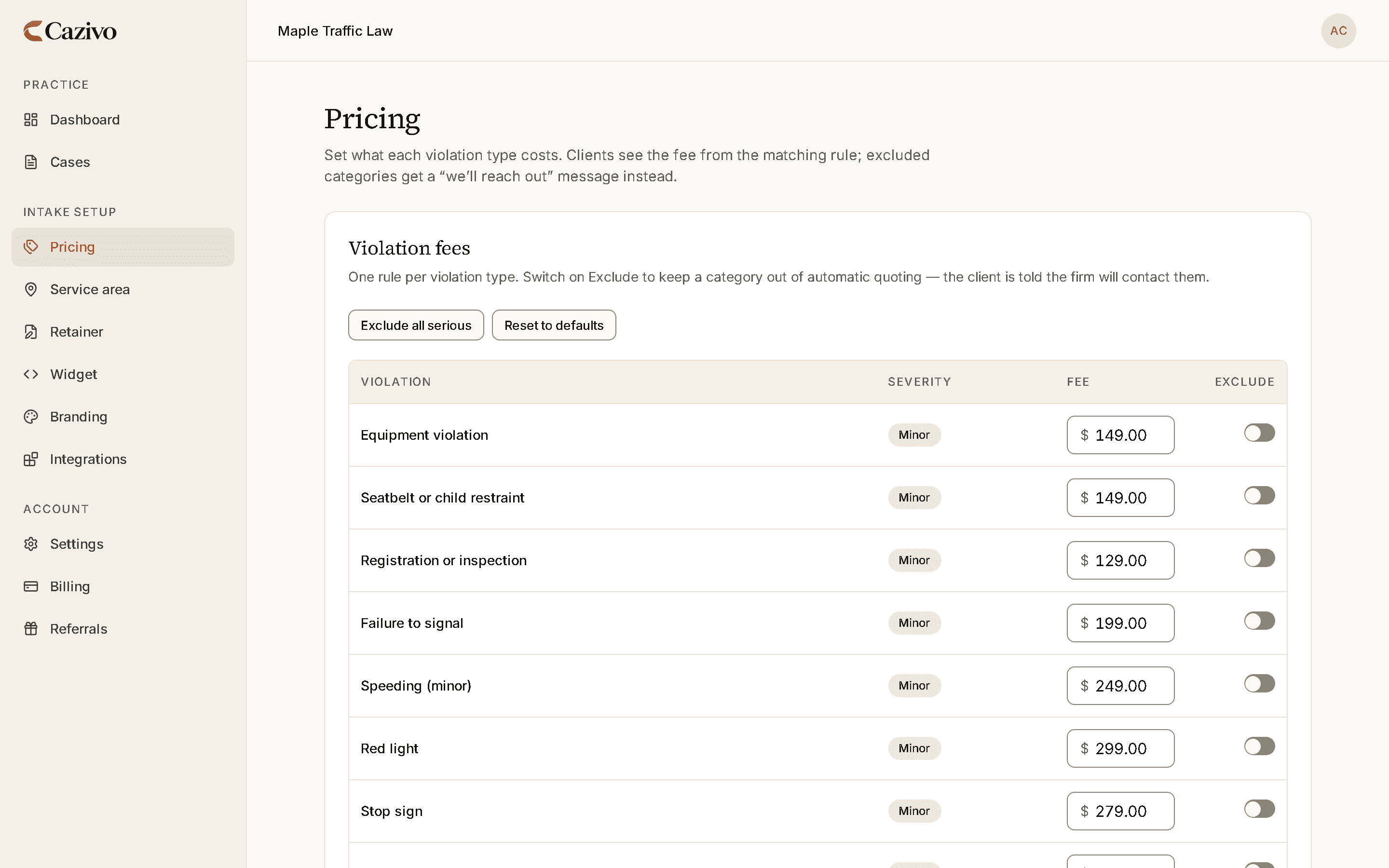Toggle Exclude for Red light
Image resolution: width=1389 pixels, height=868 pixels.
tap(1259, 746)
